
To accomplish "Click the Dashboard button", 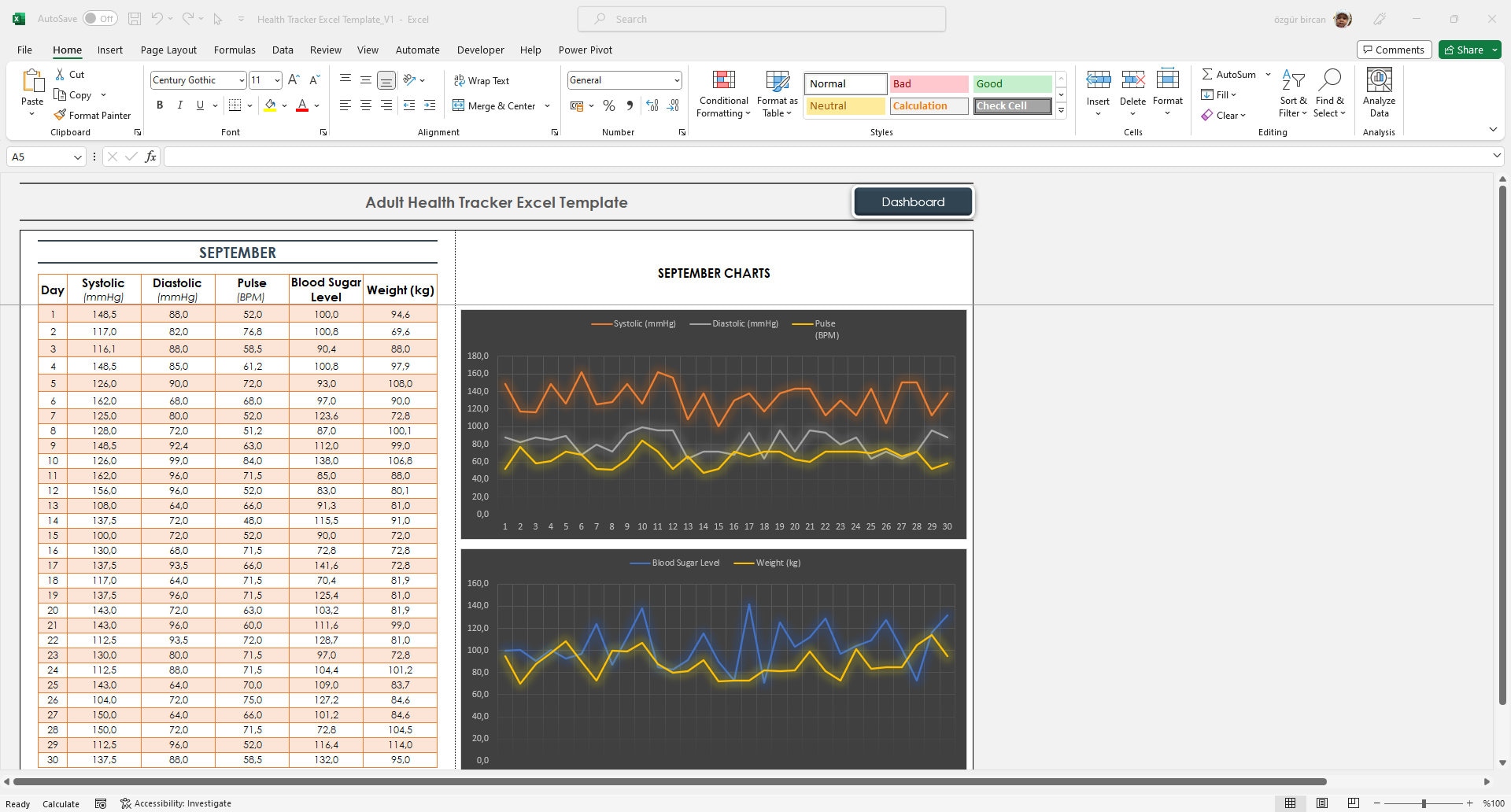I will [x=913, y=201].
